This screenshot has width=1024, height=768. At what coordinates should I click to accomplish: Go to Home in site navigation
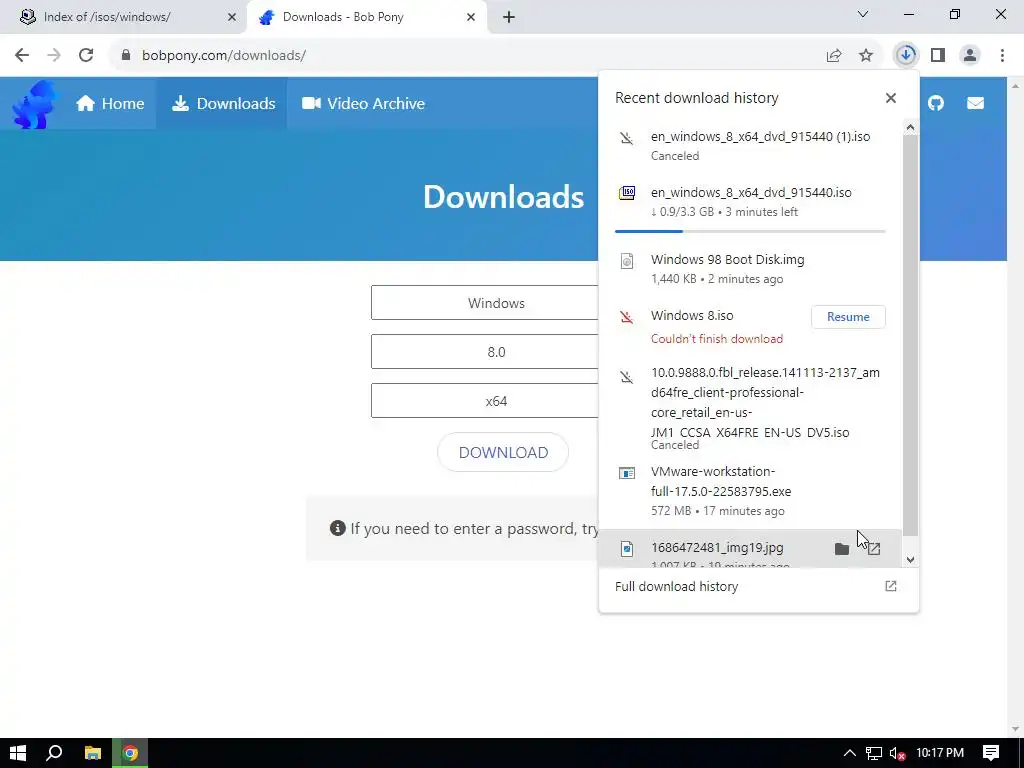point(110,103)
